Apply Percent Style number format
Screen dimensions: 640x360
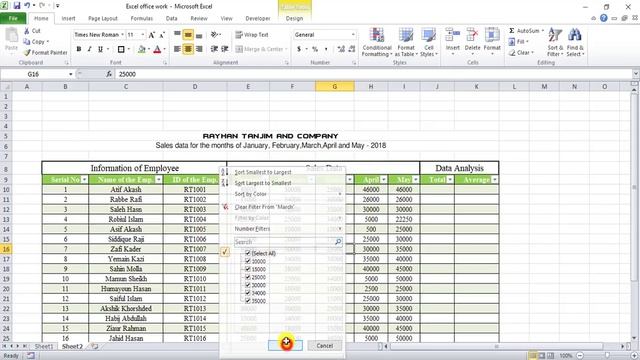click(315, 49)
